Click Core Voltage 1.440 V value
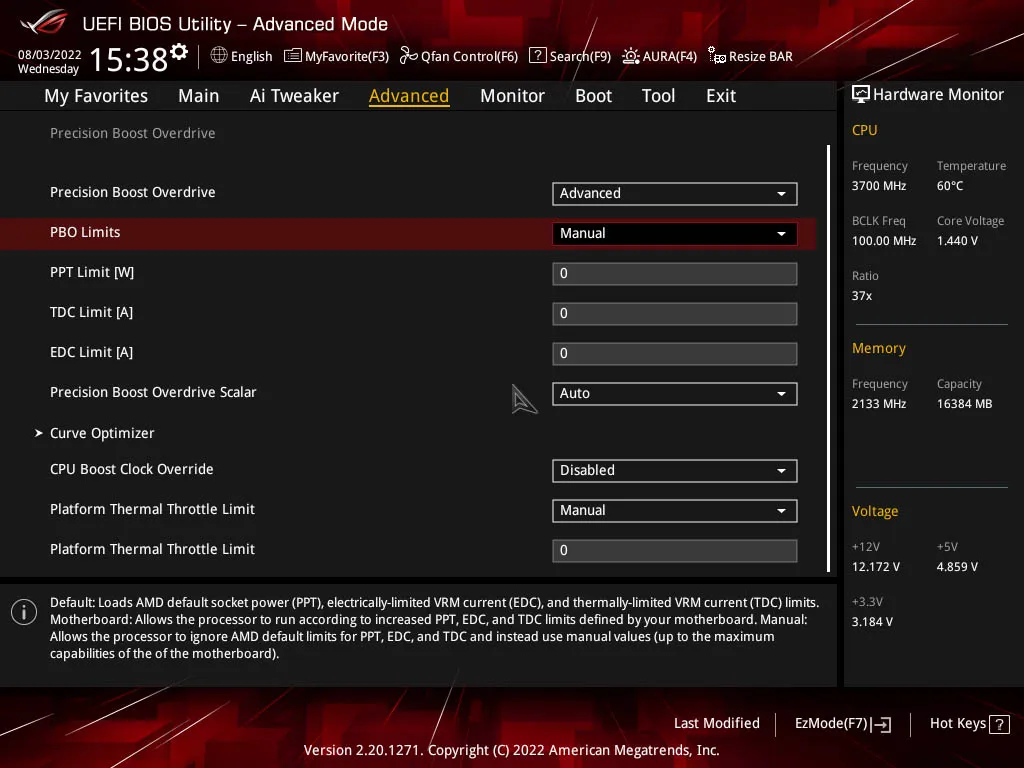1024x768 pixels. [x=957, y=241]
